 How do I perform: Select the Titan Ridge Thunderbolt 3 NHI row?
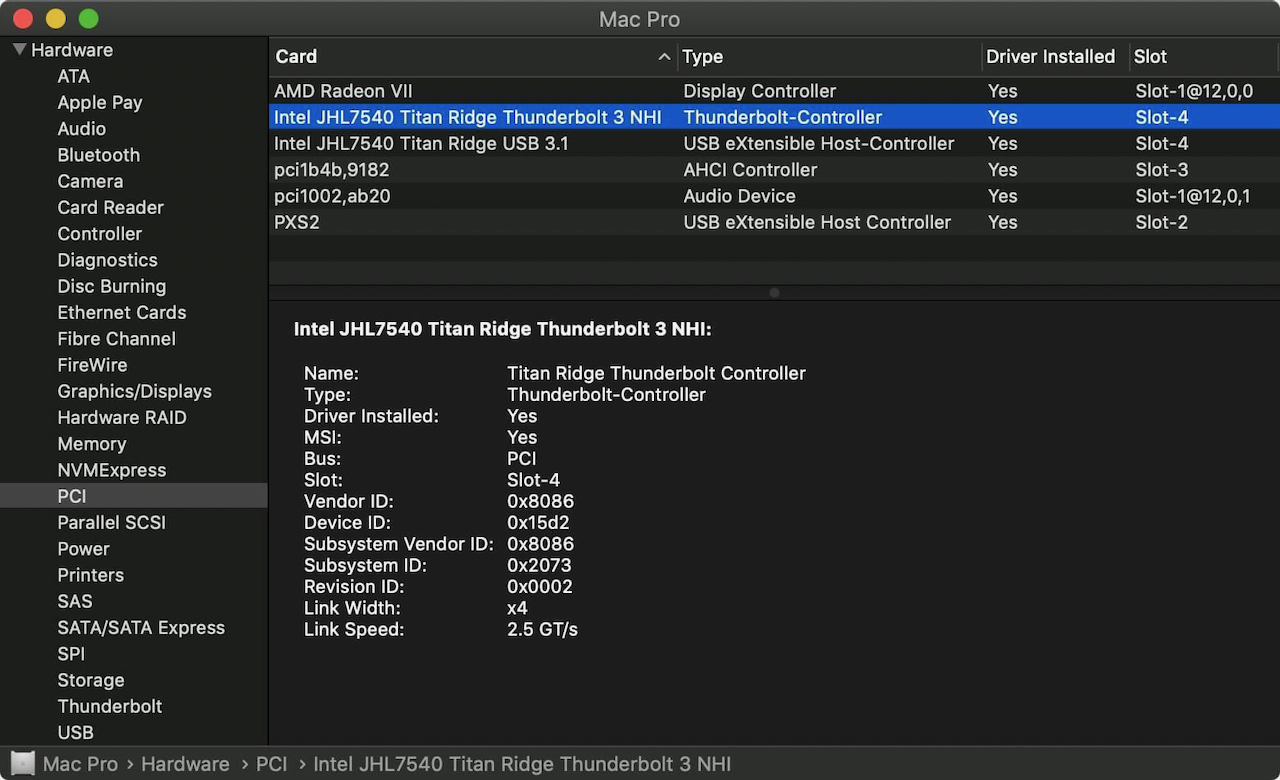(x=774, y=117)
